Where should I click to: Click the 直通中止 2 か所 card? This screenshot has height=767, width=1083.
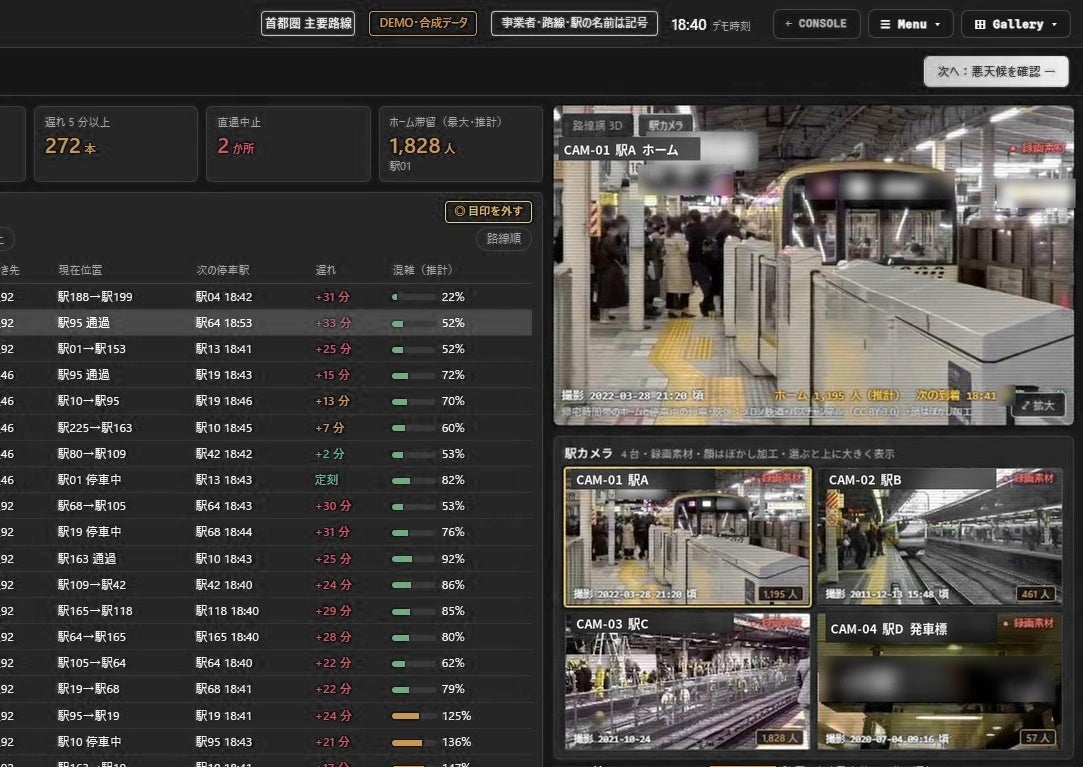(x=288, y=144)
